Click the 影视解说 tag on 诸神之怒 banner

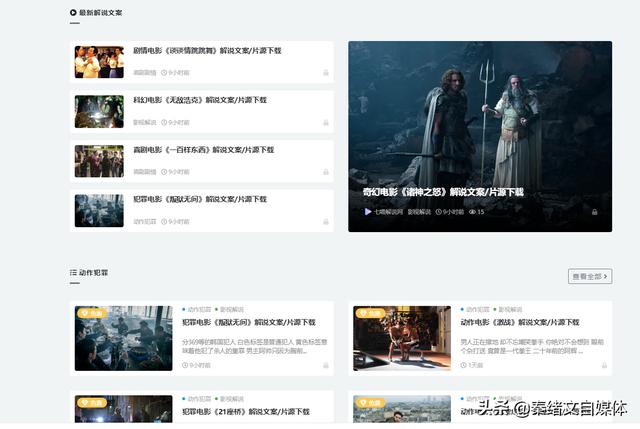[419, 212]
